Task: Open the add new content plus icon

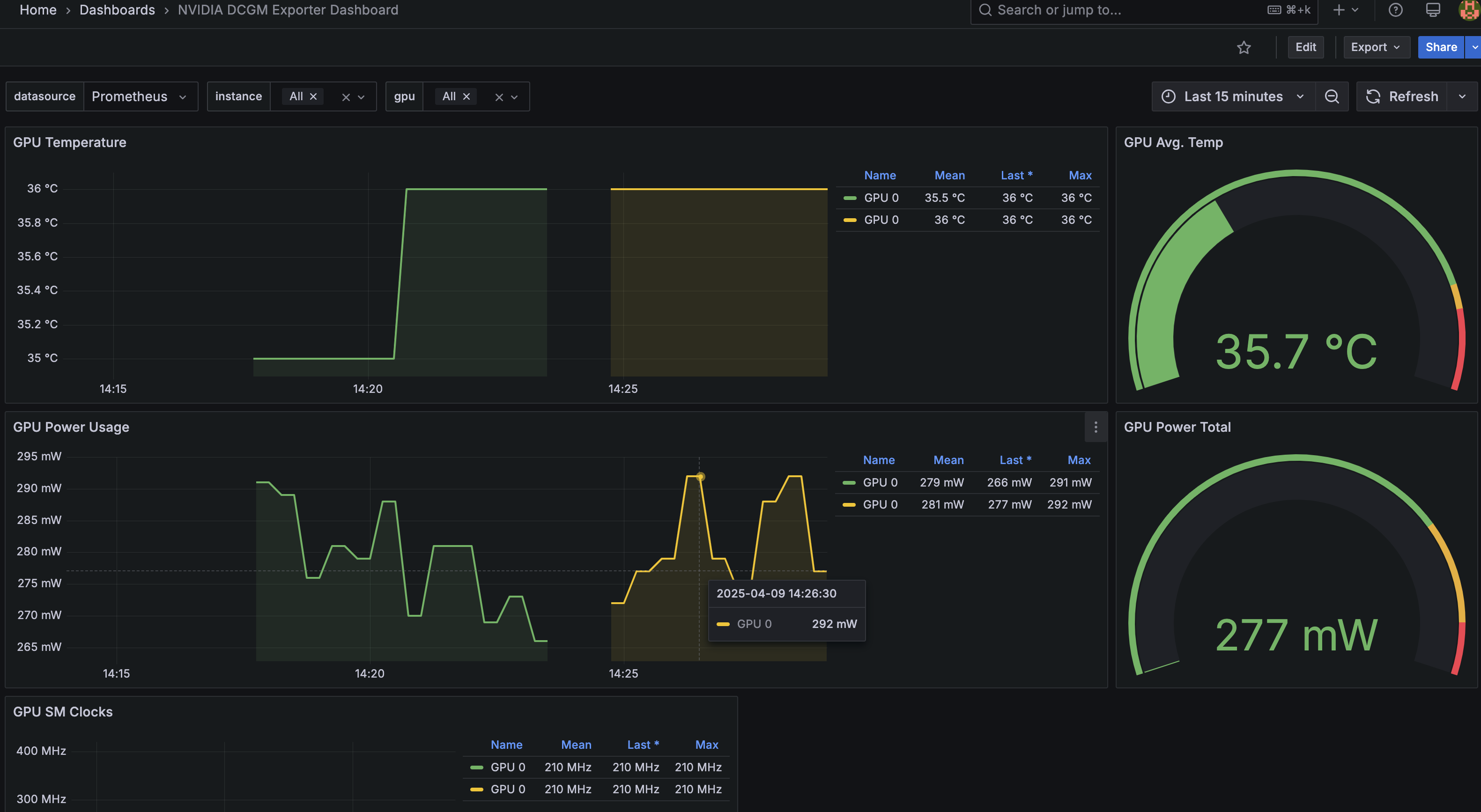Action: coord(1339,10)
